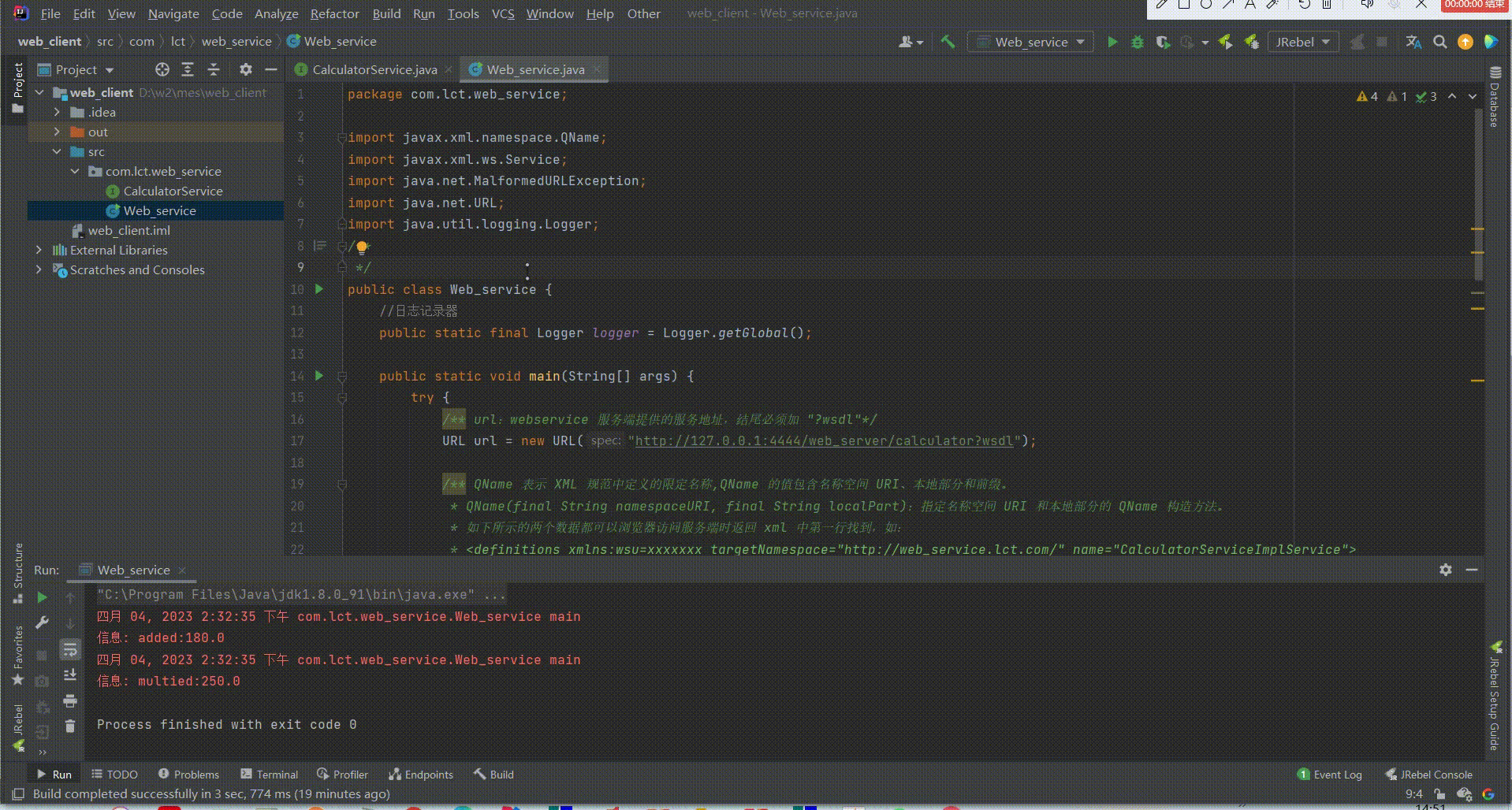Click the orange update arrow icon
This screenshot has height=810, width=1512.
pyautogui.click(x=1465, y=42)
